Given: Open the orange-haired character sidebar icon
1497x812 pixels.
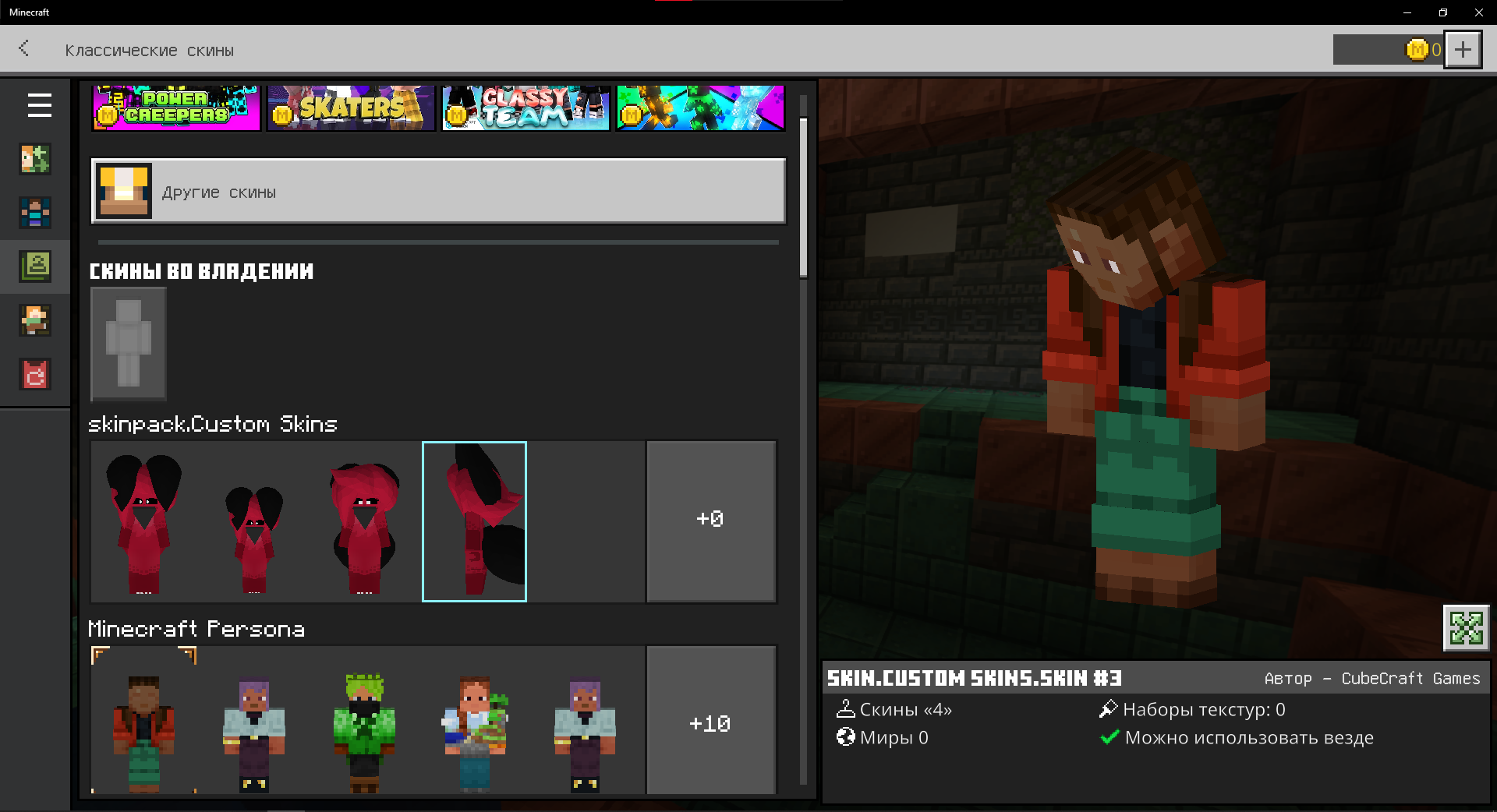Looking at the screenshot, I should [x=35, y=320].
